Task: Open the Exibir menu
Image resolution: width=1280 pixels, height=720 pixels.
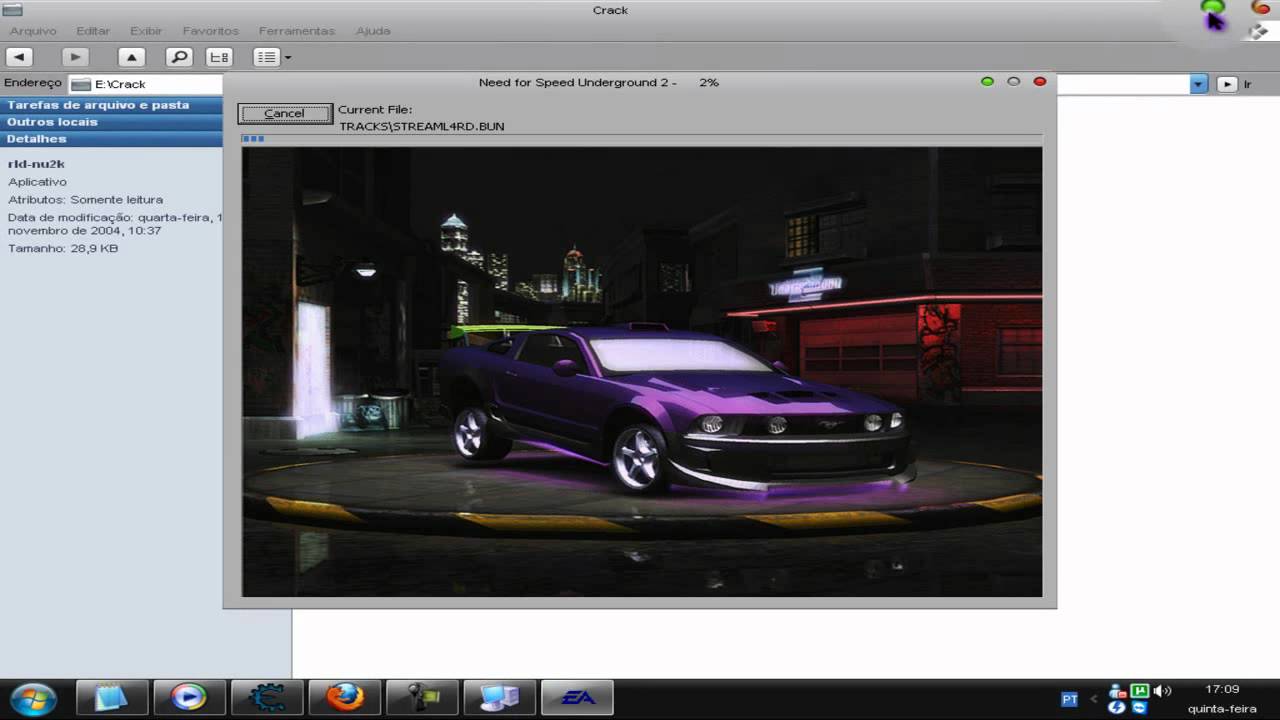Action: [146, 31]
